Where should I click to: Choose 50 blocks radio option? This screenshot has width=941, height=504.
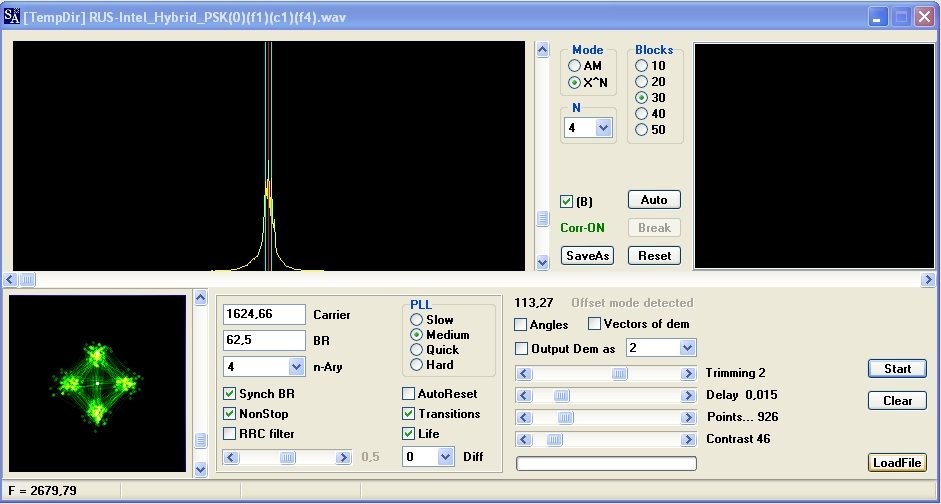tap(642, 130)
